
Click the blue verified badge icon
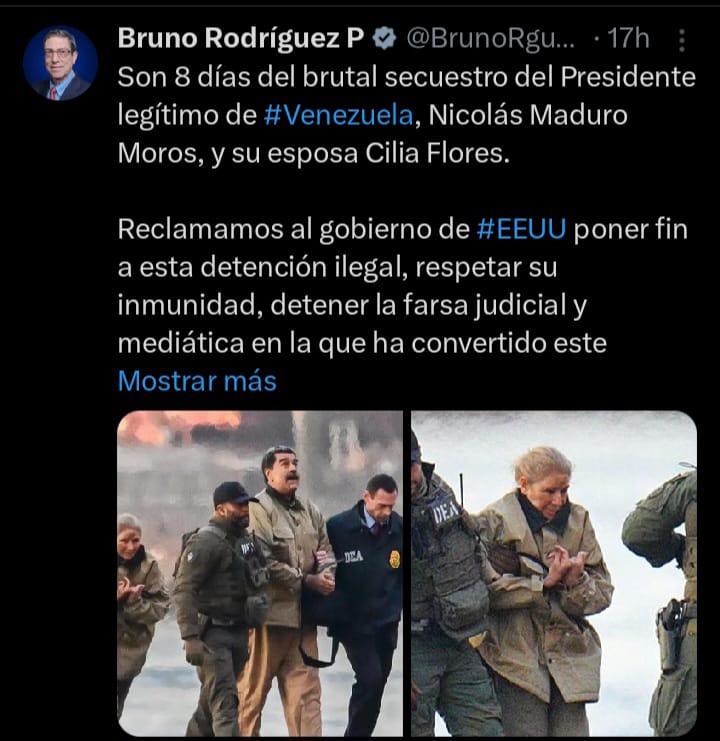click(385, 39)
